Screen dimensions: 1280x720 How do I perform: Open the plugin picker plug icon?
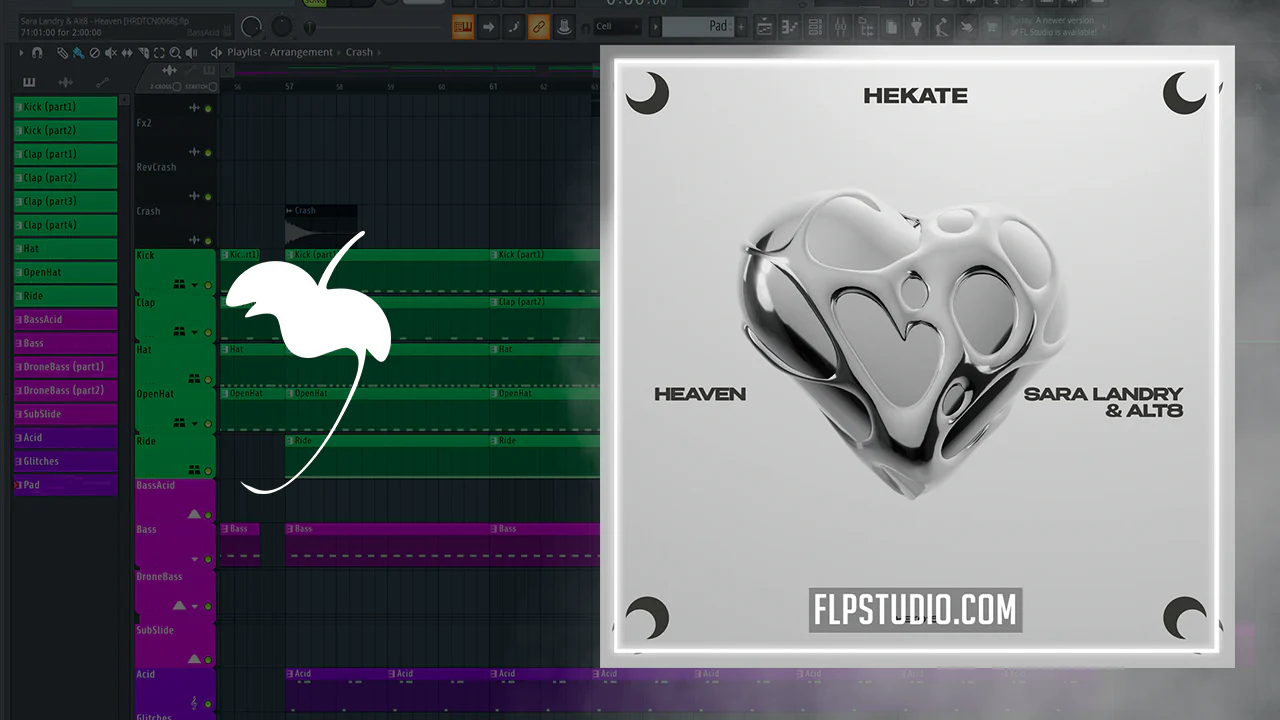coord(916,27)
